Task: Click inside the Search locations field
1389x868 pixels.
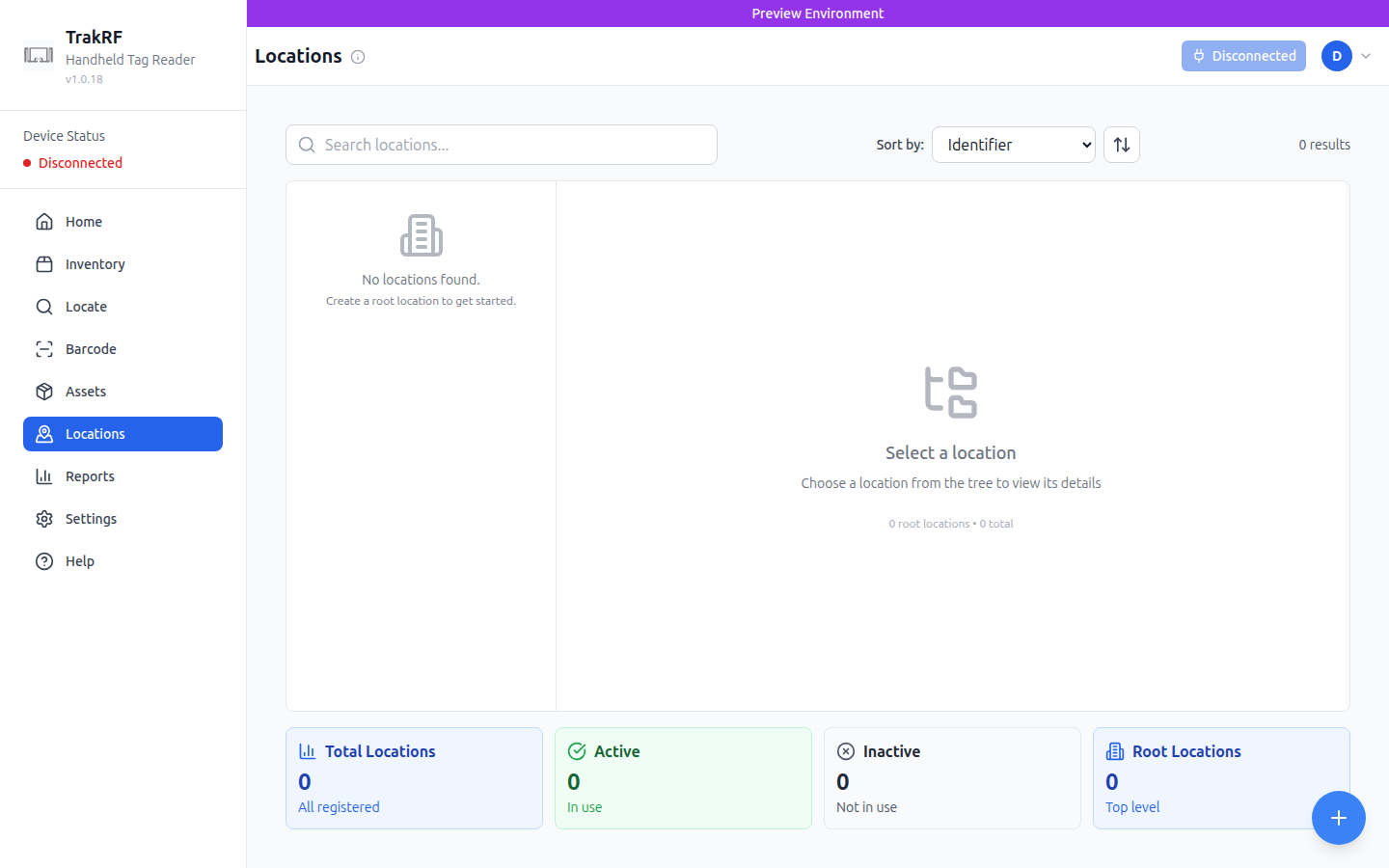Action: click(x=501, y=144)
